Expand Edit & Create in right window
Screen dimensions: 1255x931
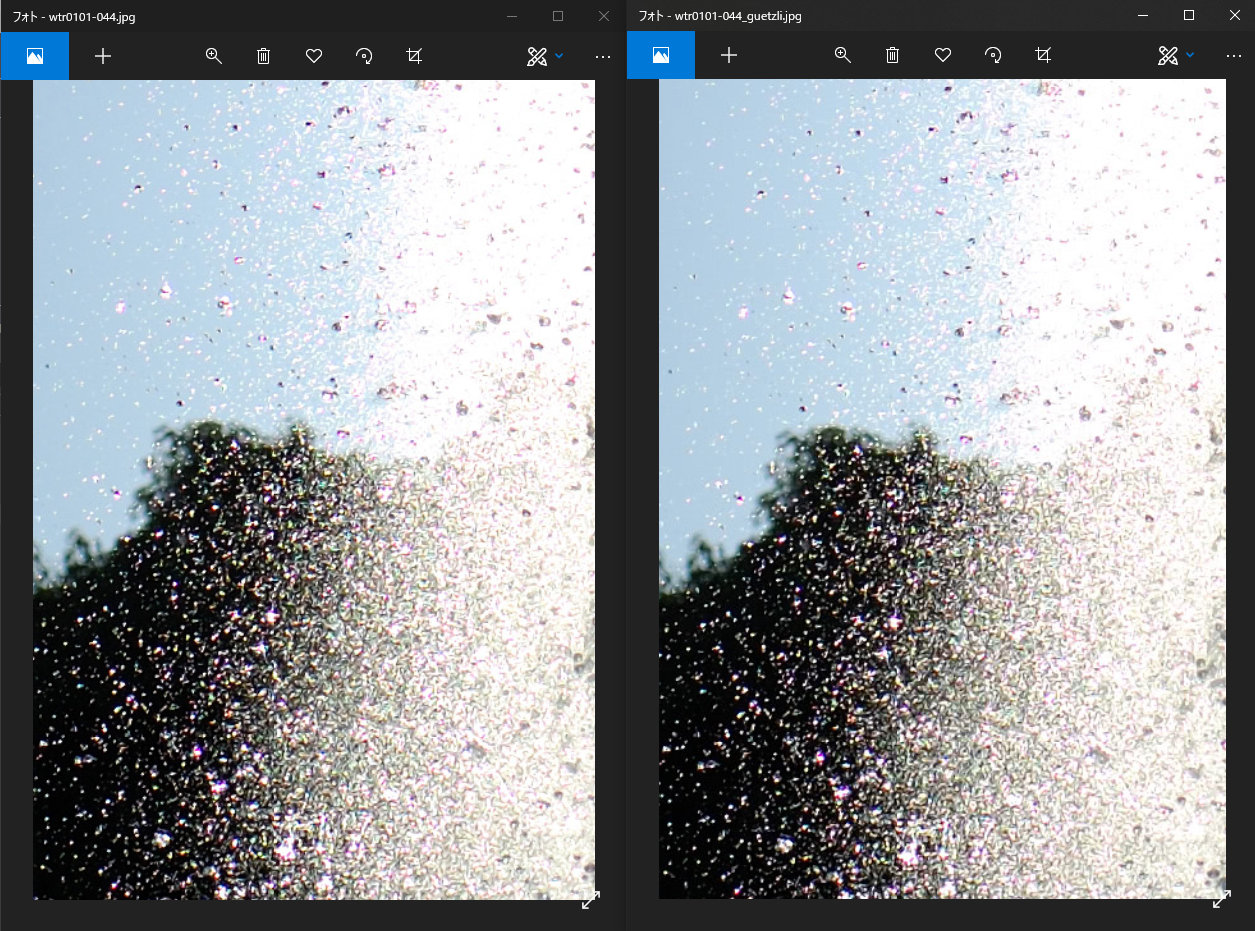coord(1175,56)
